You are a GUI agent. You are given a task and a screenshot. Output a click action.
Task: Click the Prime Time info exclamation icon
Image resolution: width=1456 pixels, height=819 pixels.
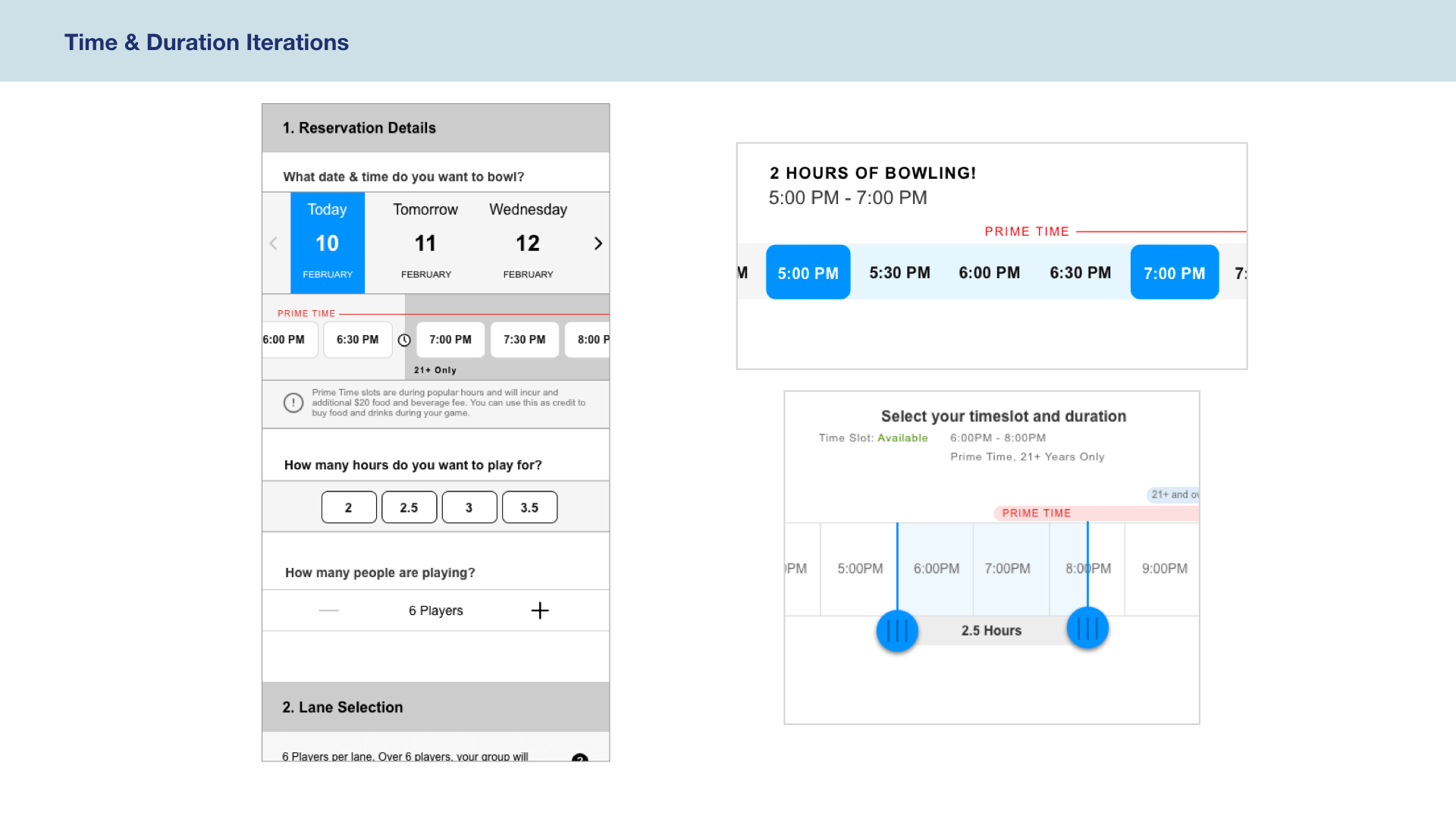click(293, 403)
